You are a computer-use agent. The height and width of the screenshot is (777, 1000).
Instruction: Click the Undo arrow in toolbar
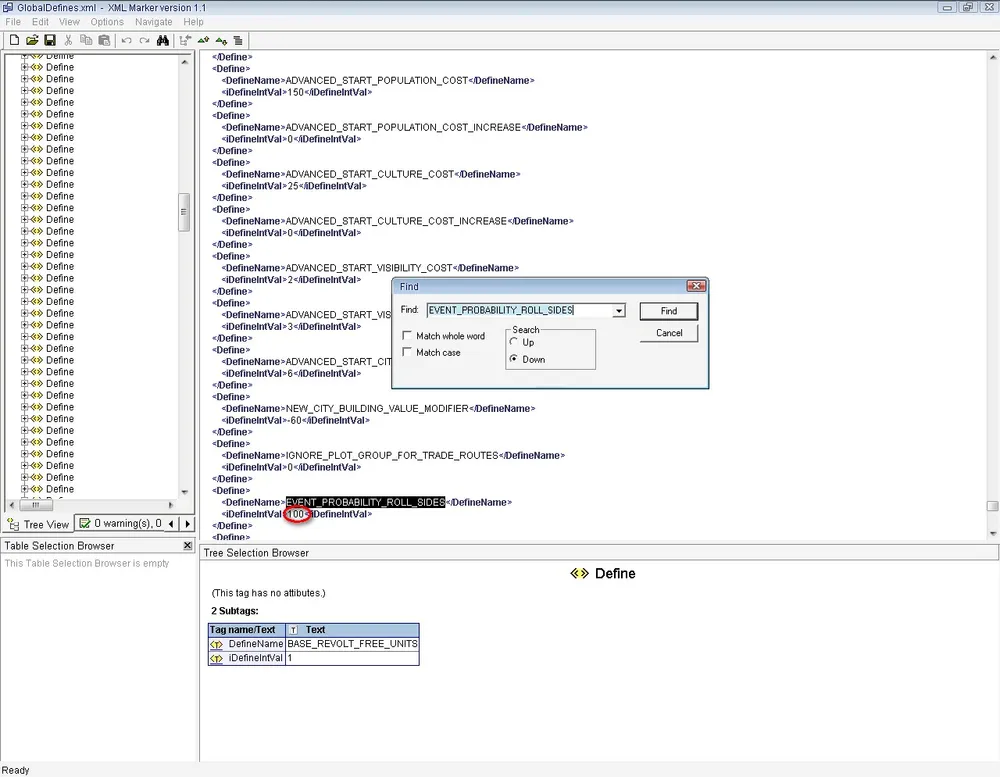[x=126, y=40]
